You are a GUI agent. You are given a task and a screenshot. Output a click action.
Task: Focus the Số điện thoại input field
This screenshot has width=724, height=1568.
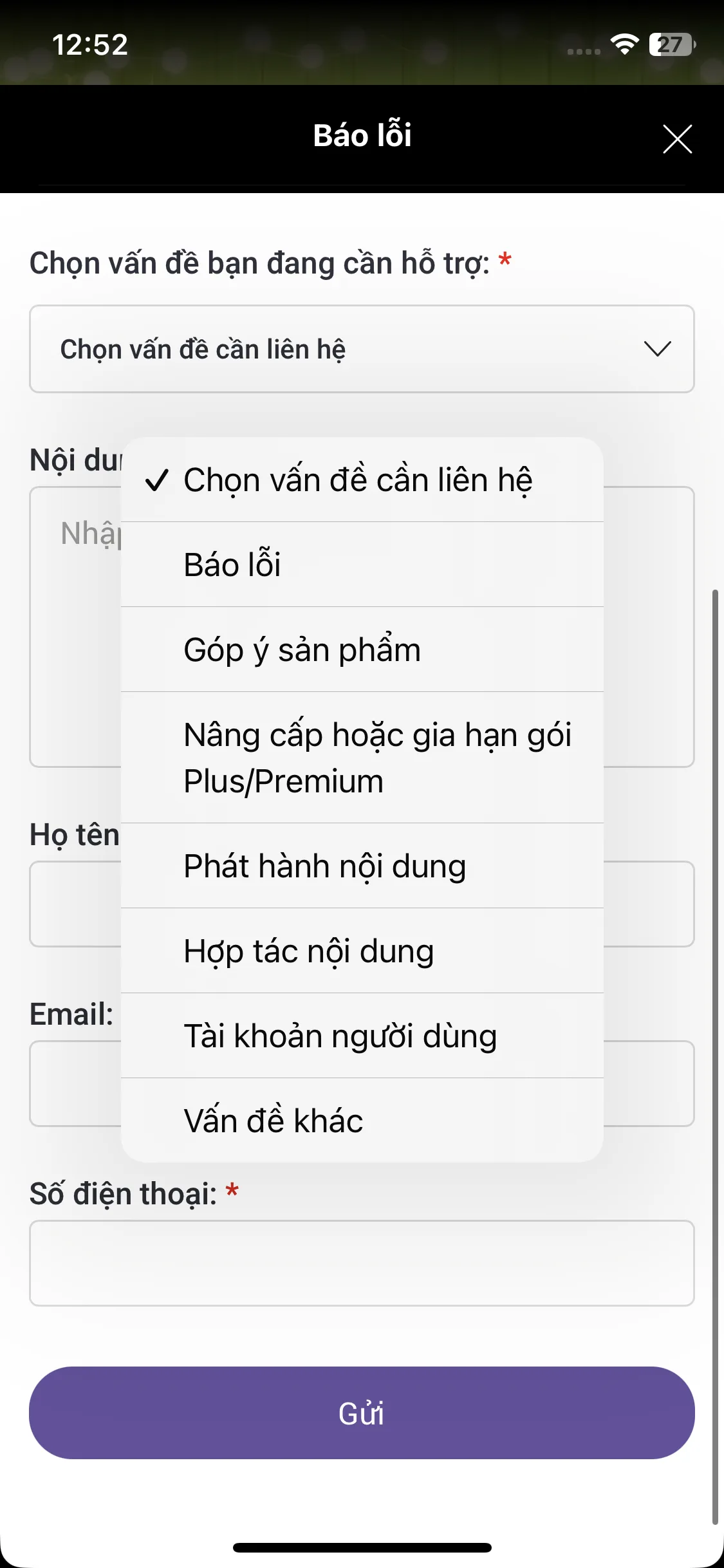(x=361, y=1263)
